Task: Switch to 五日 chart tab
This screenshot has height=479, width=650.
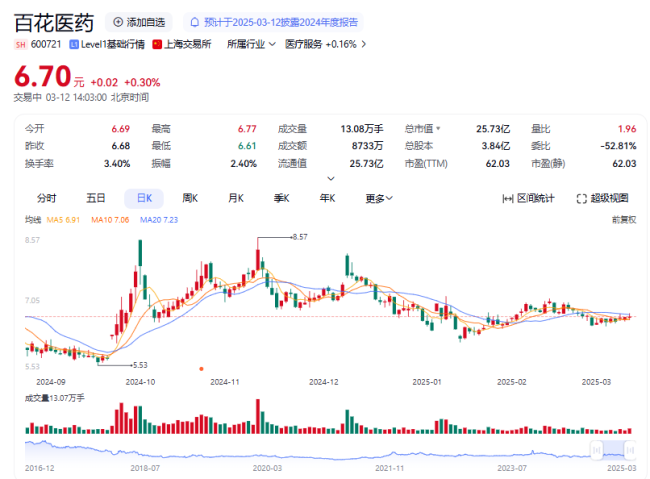Action: [95, 198]
